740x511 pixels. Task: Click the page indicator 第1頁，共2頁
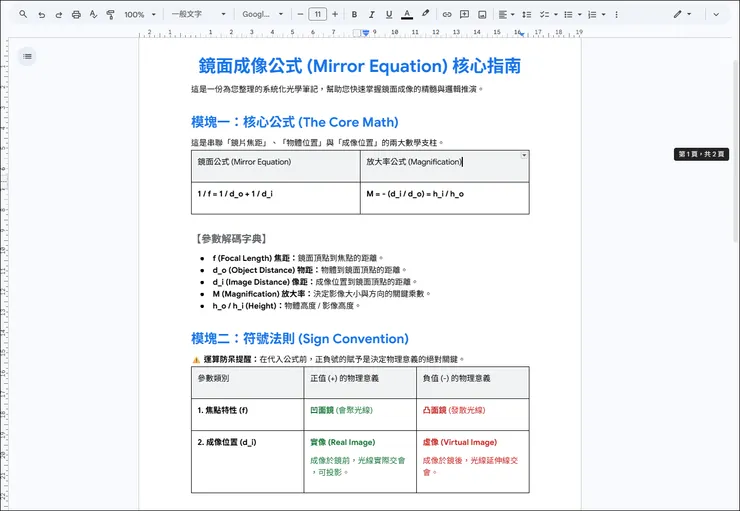(x=701, y=154)
